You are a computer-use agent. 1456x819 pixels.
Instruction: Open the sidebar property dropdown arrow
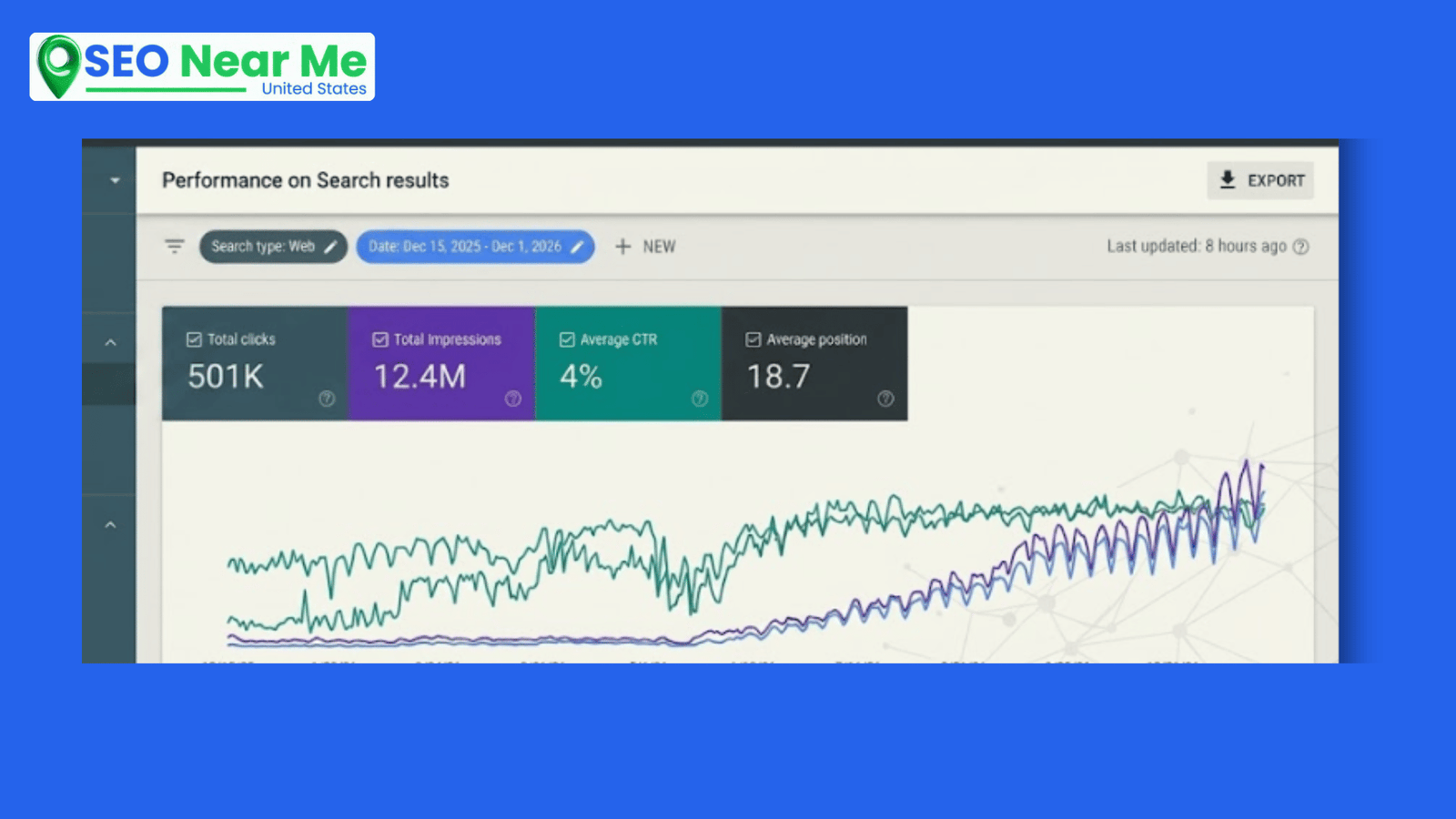coord(115,180)
